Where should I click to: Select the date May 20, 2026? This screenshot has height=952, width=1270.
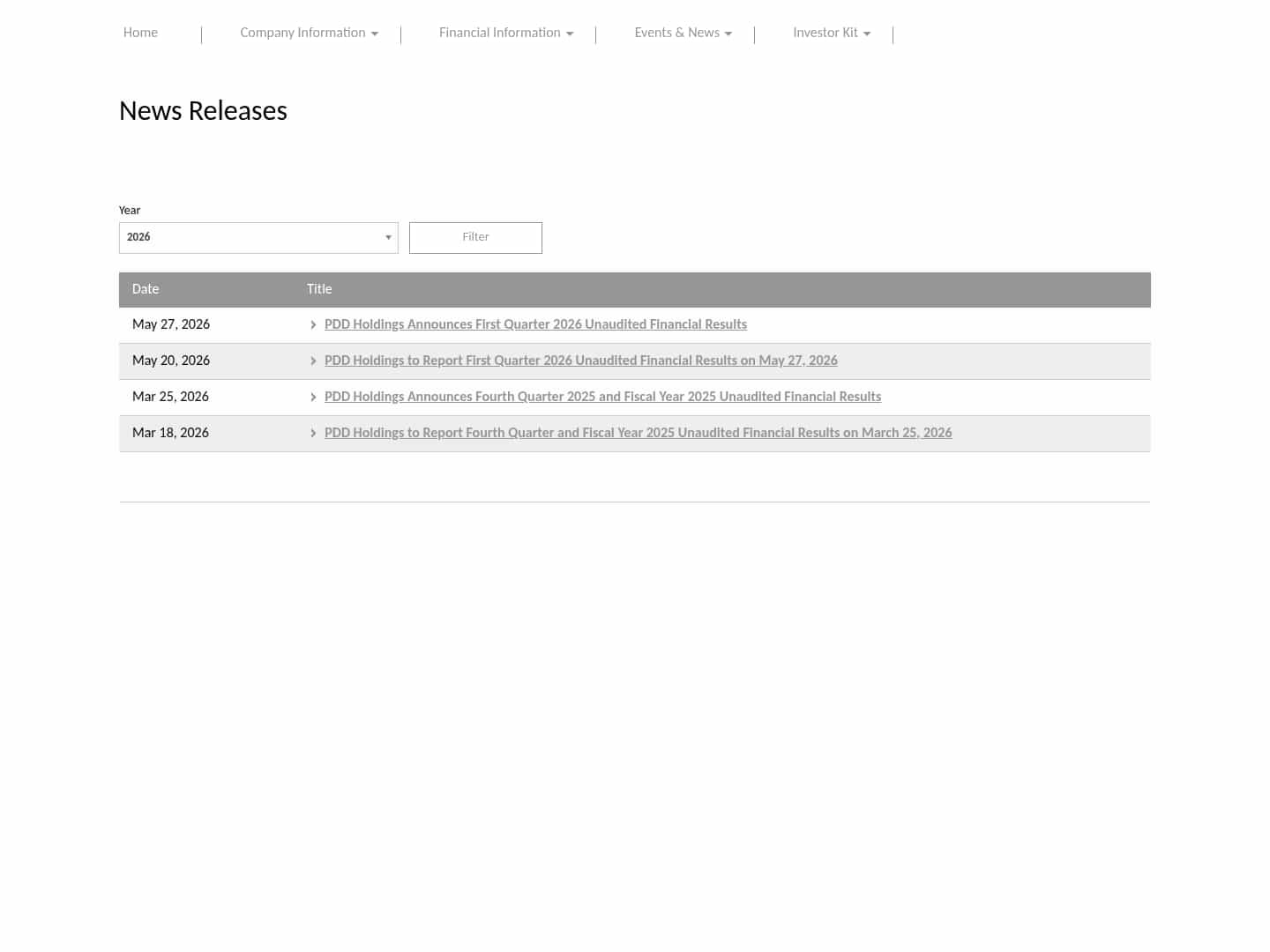pyautogui.click(x=171, y=361)
